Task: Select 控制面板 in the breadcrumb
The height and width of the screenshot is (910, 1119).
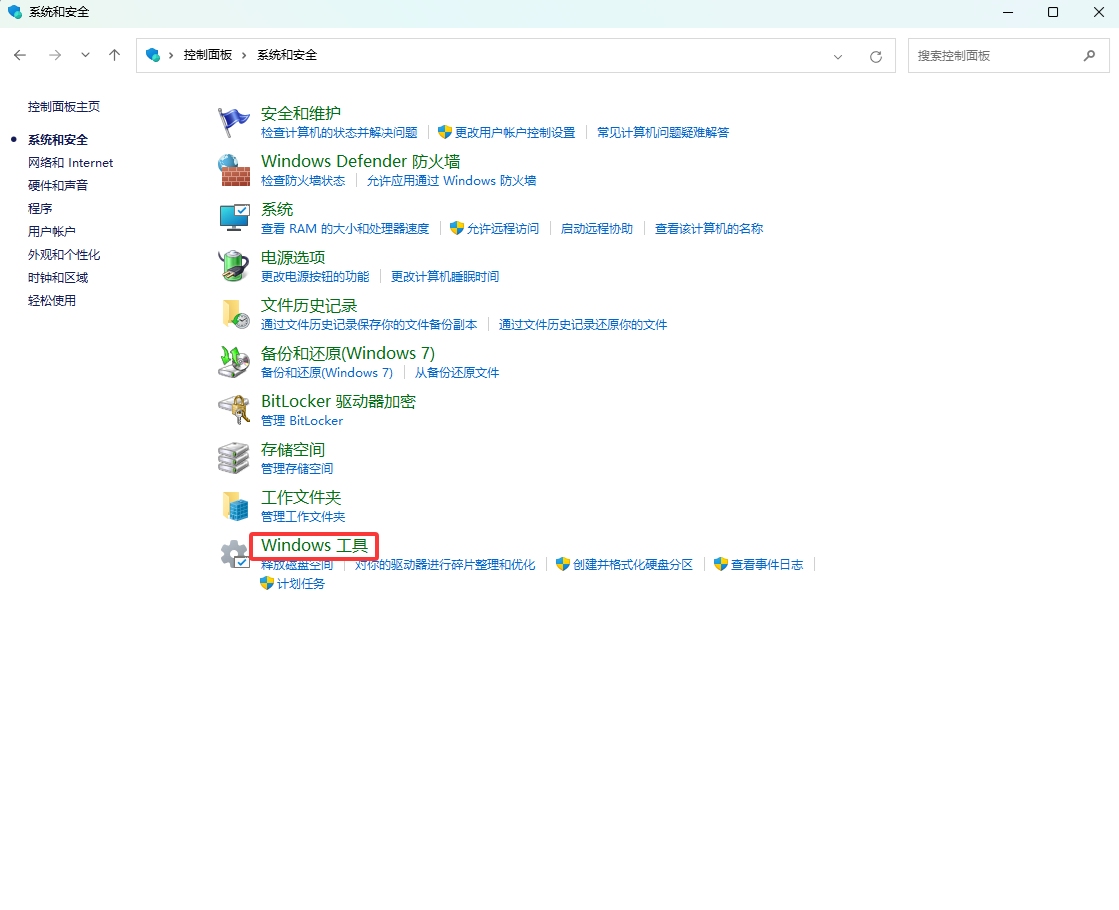Action: (208, 55)
